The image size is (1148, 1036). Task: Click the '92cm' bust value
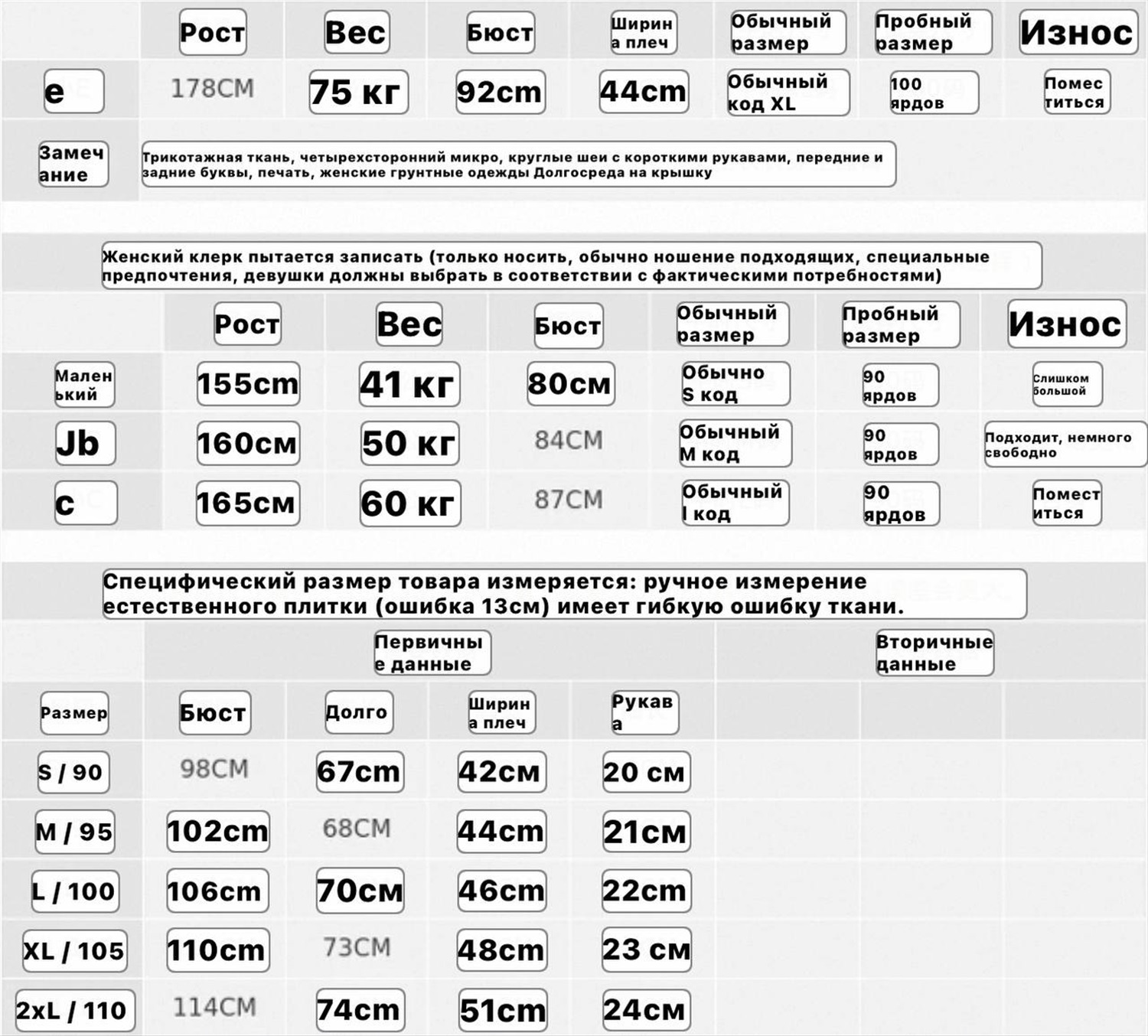tap(501, 92)
